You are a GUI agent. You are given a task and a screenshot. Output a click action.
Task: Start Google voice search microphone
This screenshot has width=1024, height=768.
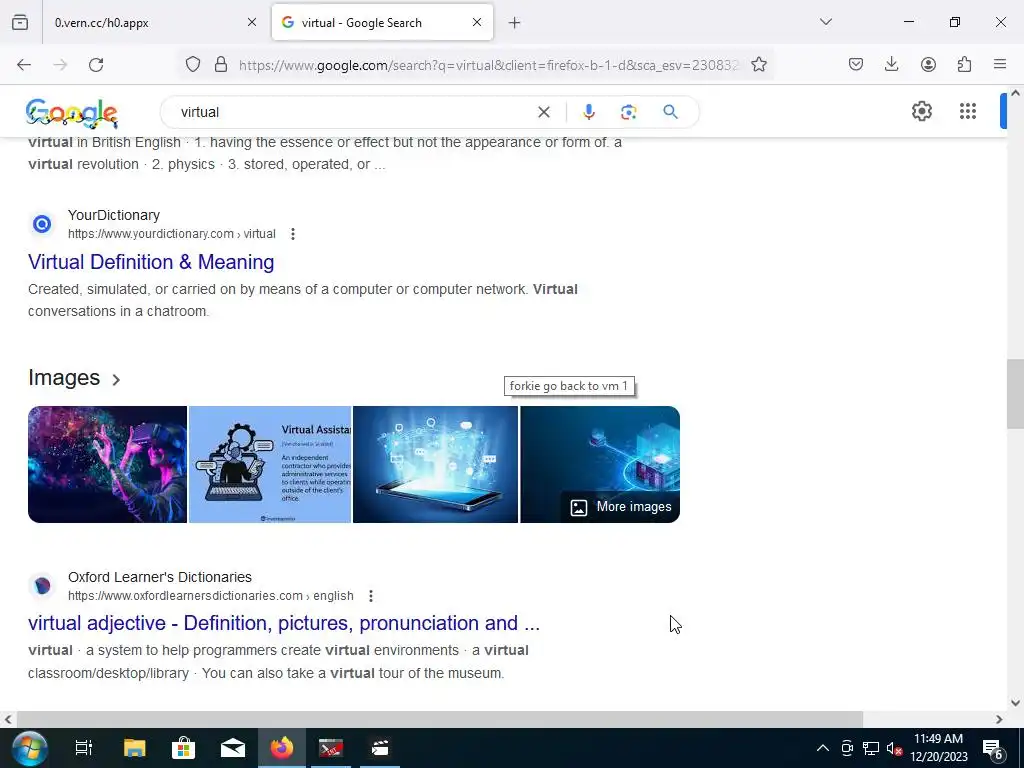[x=588, y=112]
